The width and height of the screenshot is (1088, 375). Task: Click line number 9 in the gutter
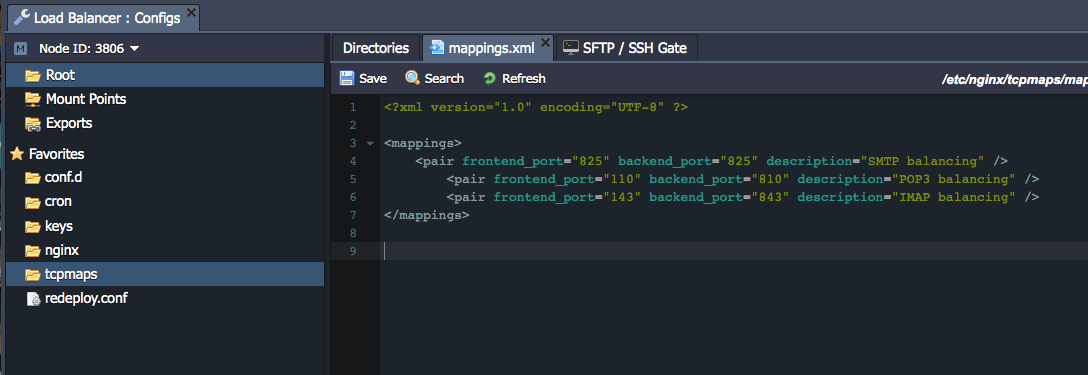(x=353, y=251)
